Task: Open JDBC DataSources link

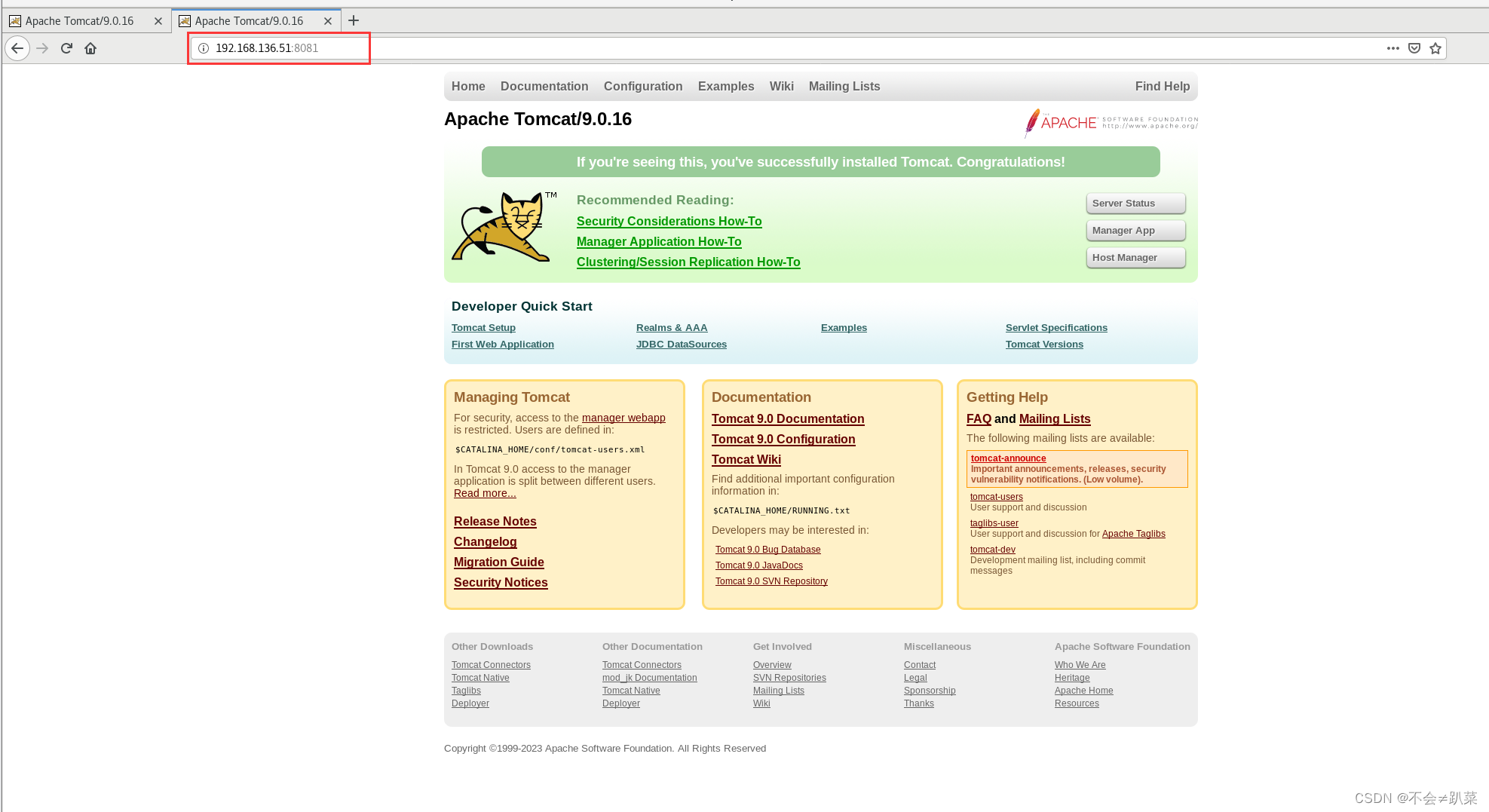Action: click(682, 344)
